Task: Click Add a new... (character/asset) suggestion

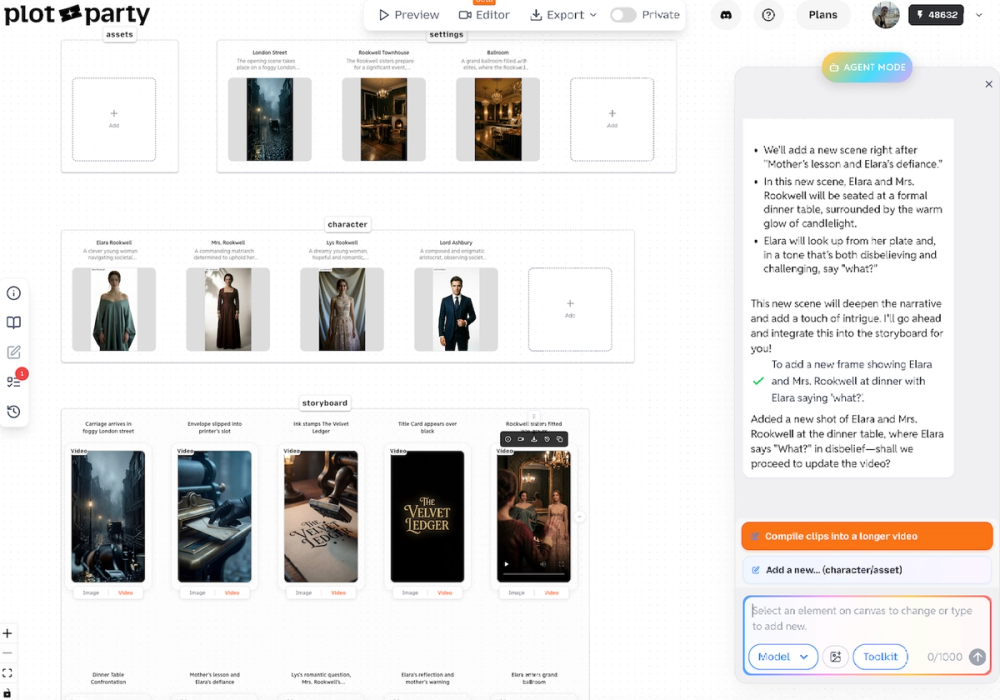Action: pos(867,570)
